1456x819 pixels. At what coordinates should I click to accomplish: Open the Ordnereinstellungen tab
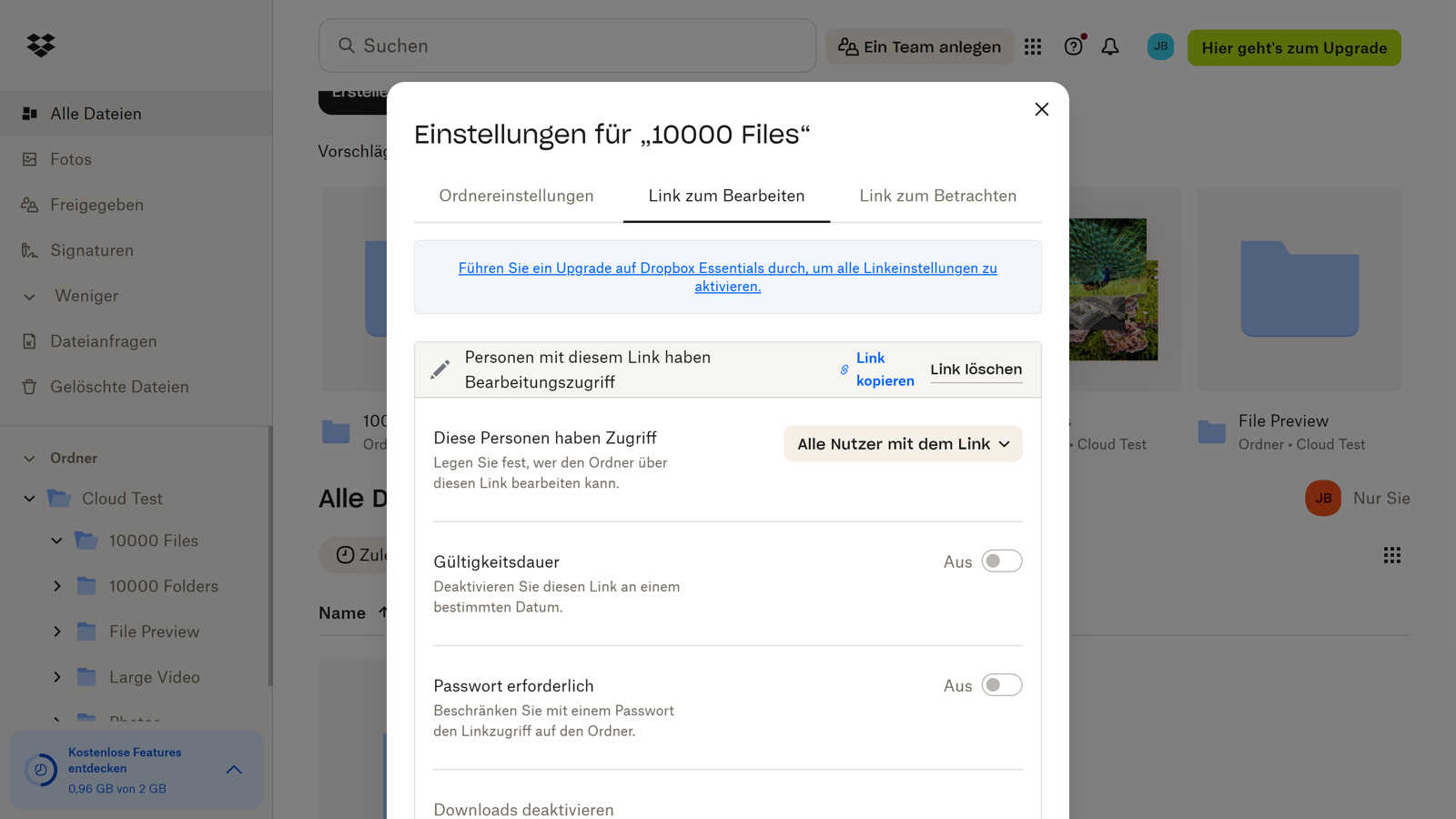point(516,195)
